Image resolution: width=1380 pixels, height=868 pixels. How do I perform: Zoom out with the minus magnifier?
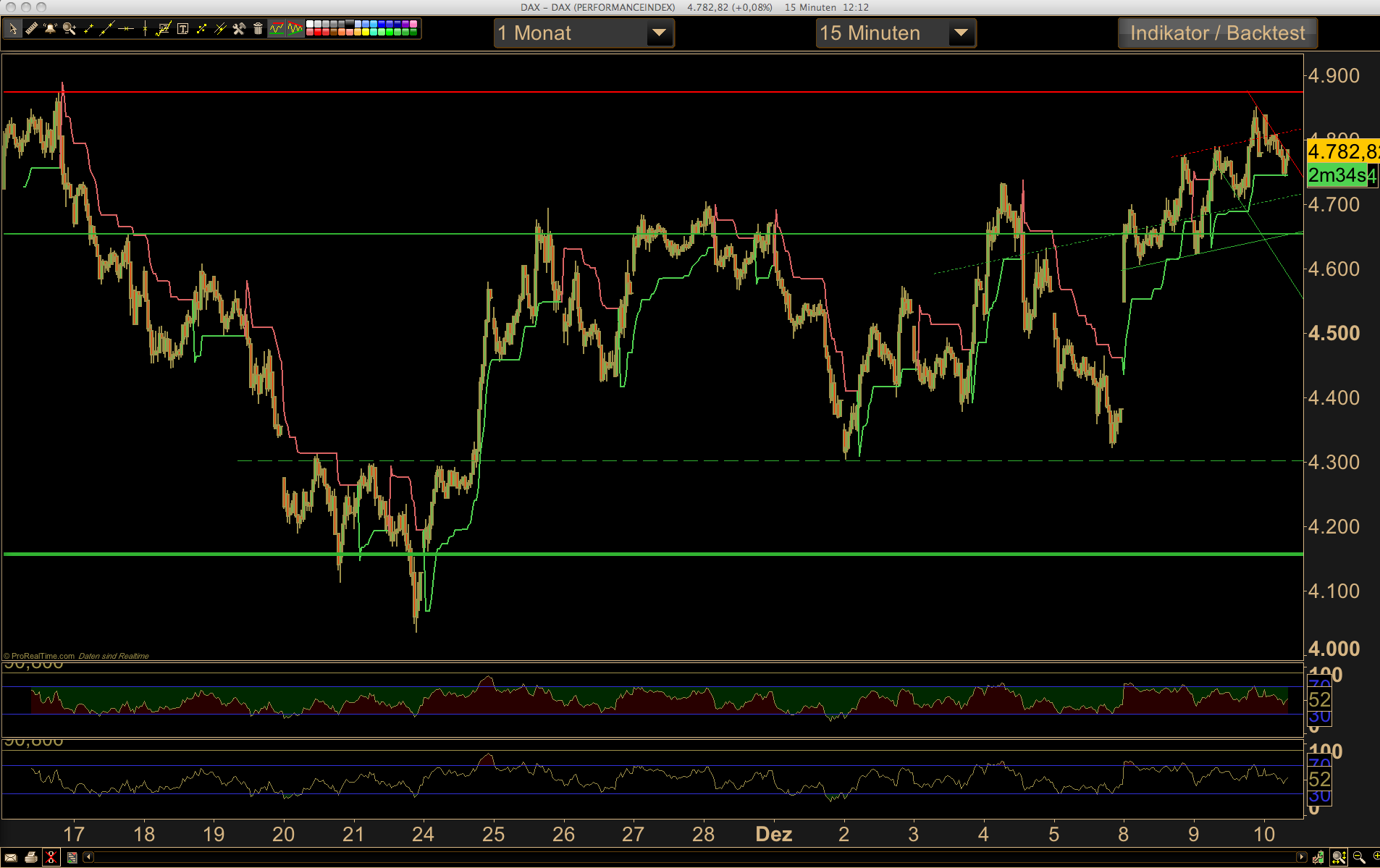1359,857
